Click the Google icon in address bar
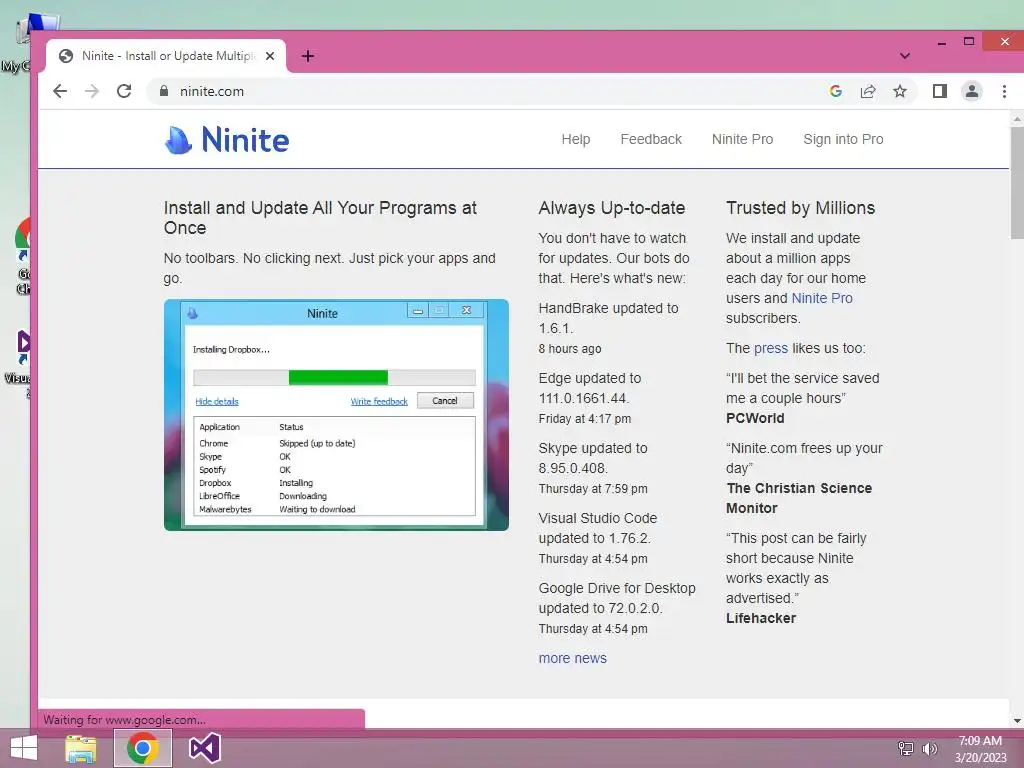 tap(836, 91)
